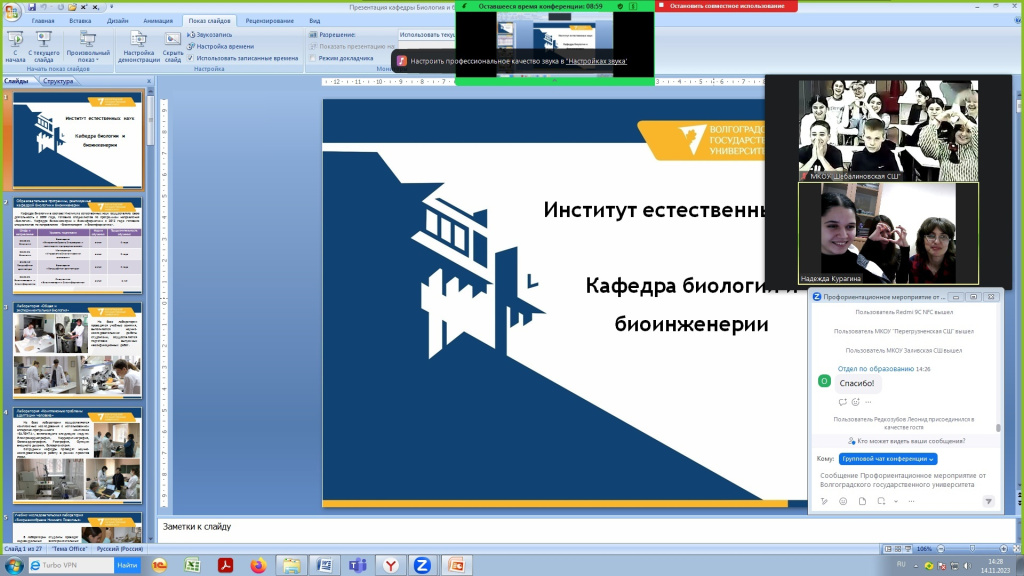Click the Zoom chat scrollbar

998,428
